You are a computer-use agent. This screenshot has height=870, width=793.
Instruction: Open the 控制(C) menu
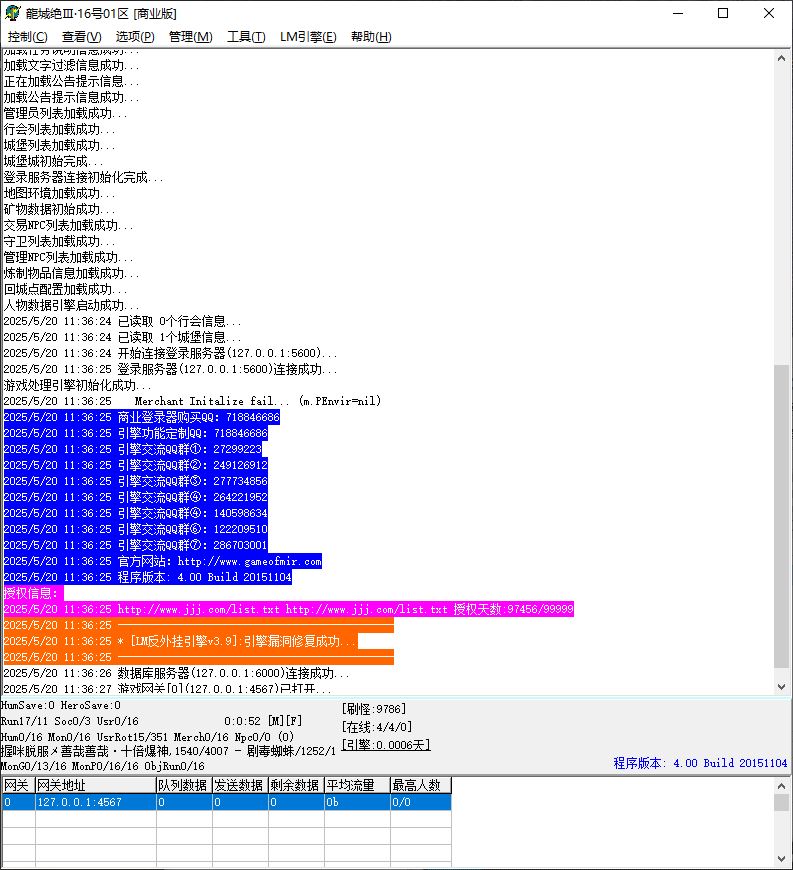(27, 37)
